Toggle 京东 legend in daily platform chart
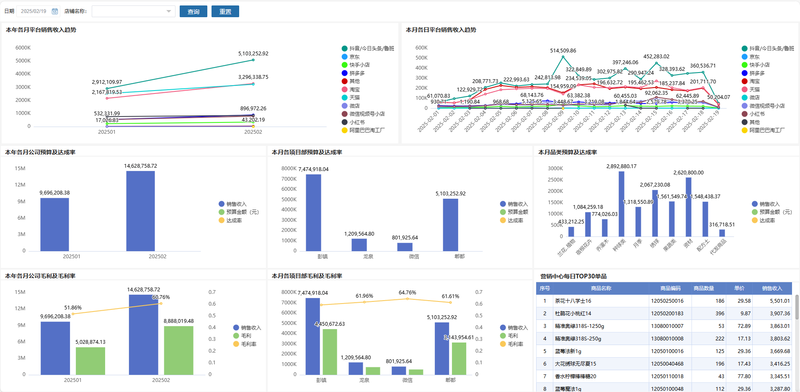Viewport: 800px width, 392px height. tap(751, 57)
